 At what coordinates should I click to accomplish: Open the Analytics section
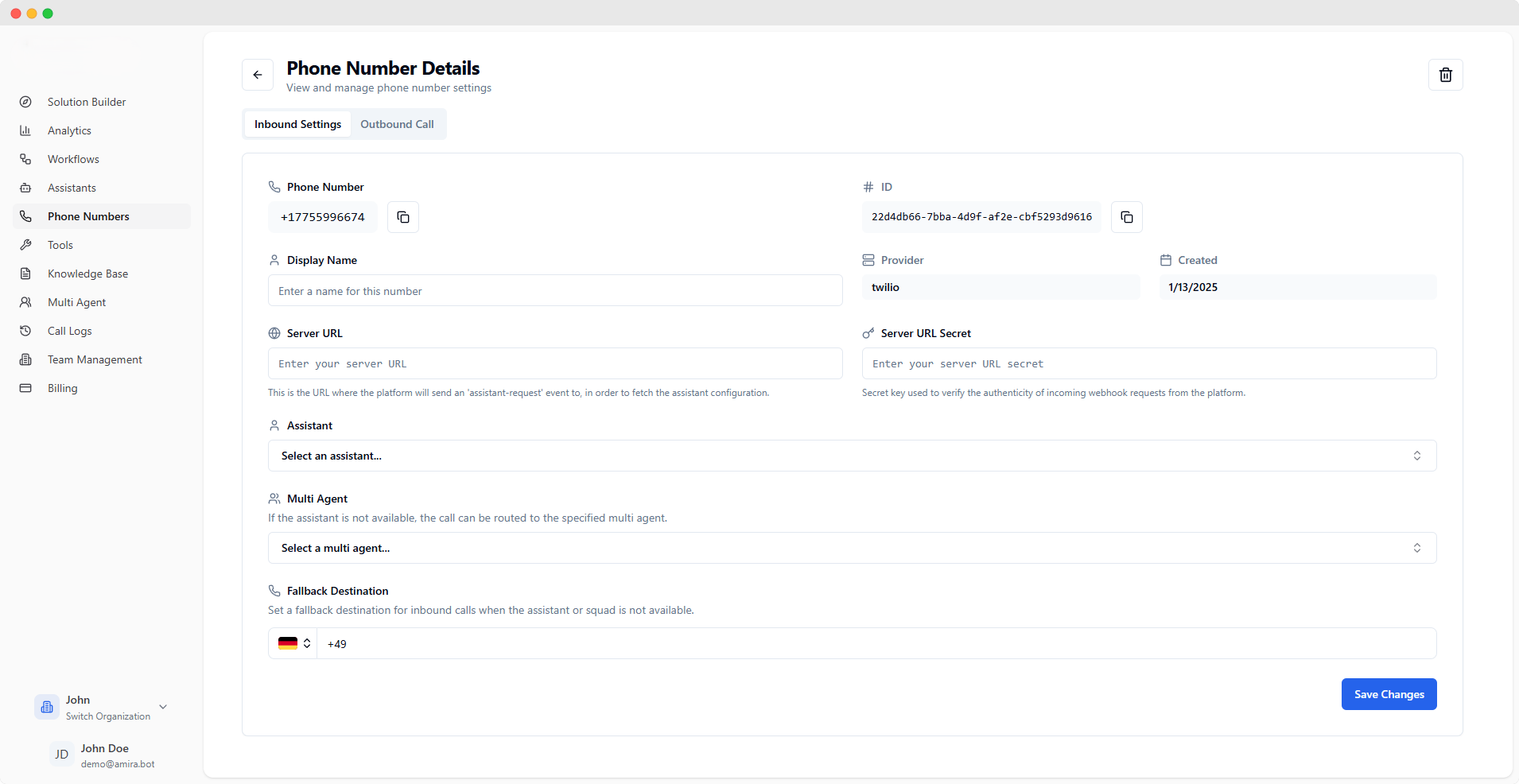pyautogui.click(x=70, y=130)
